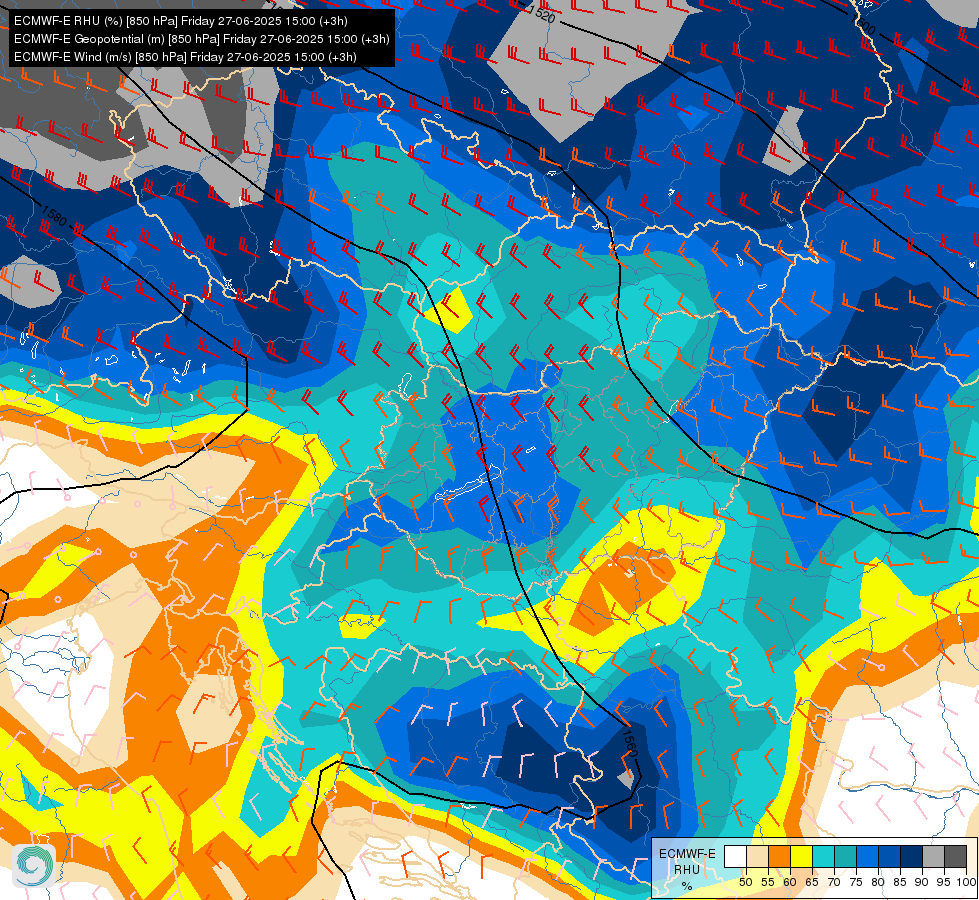Pick the dark navy 85-90% legend swatch
979x900 pixels.
[x=912, y=856]
